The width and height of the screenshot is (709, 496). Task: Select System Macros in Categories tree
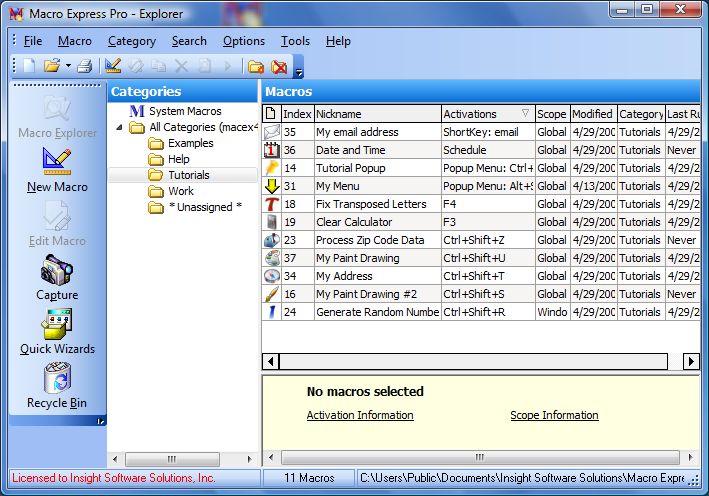[x=185, y=111]
